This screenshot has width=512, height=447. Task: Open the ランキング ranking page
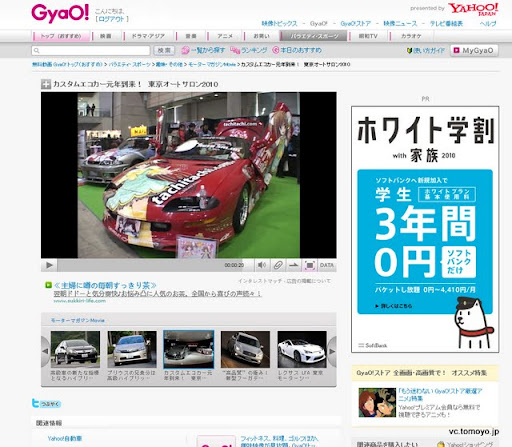249,50
